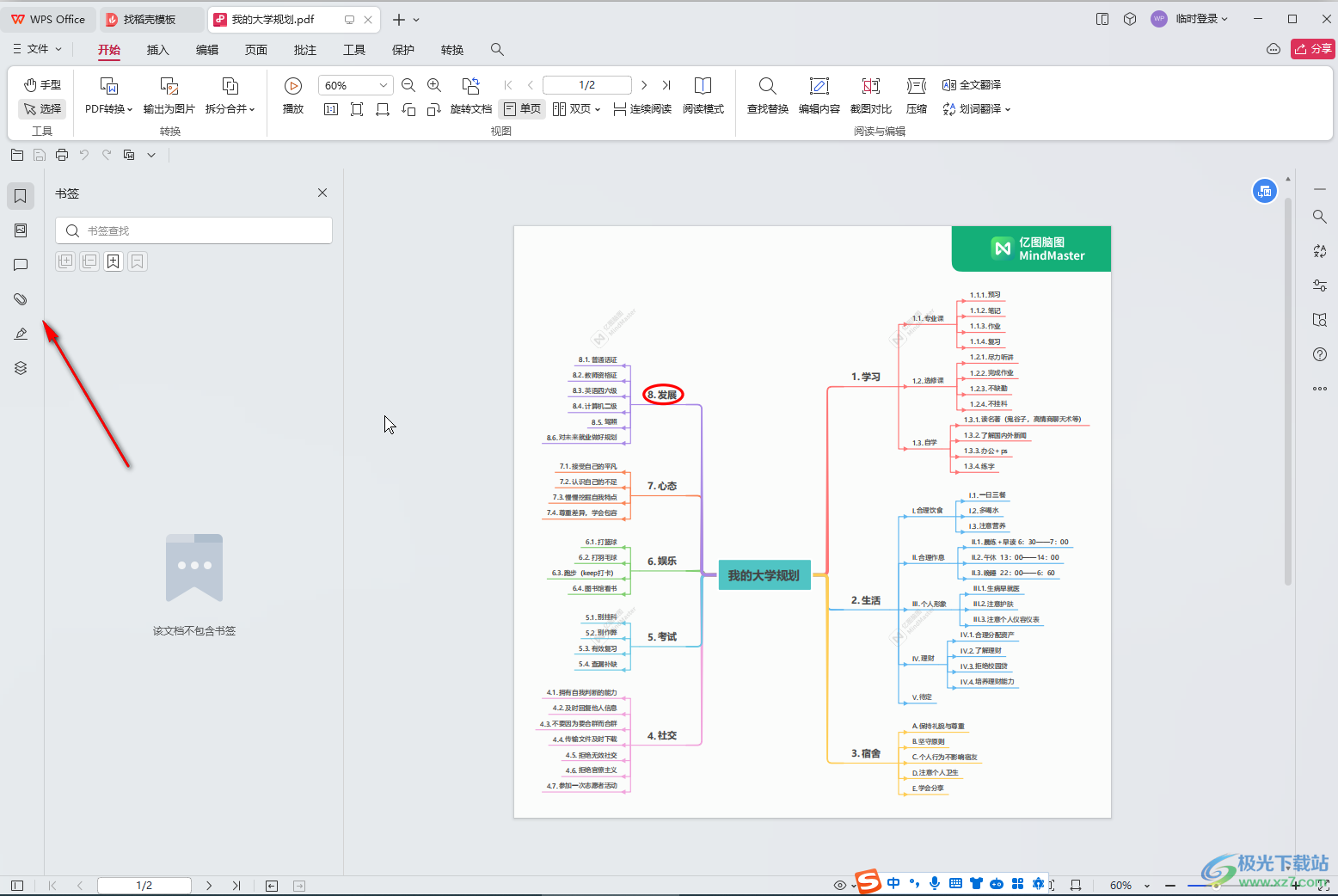Click 截图对比 screenshot compare
This screenshot has height=896, width=1338.
871,96
